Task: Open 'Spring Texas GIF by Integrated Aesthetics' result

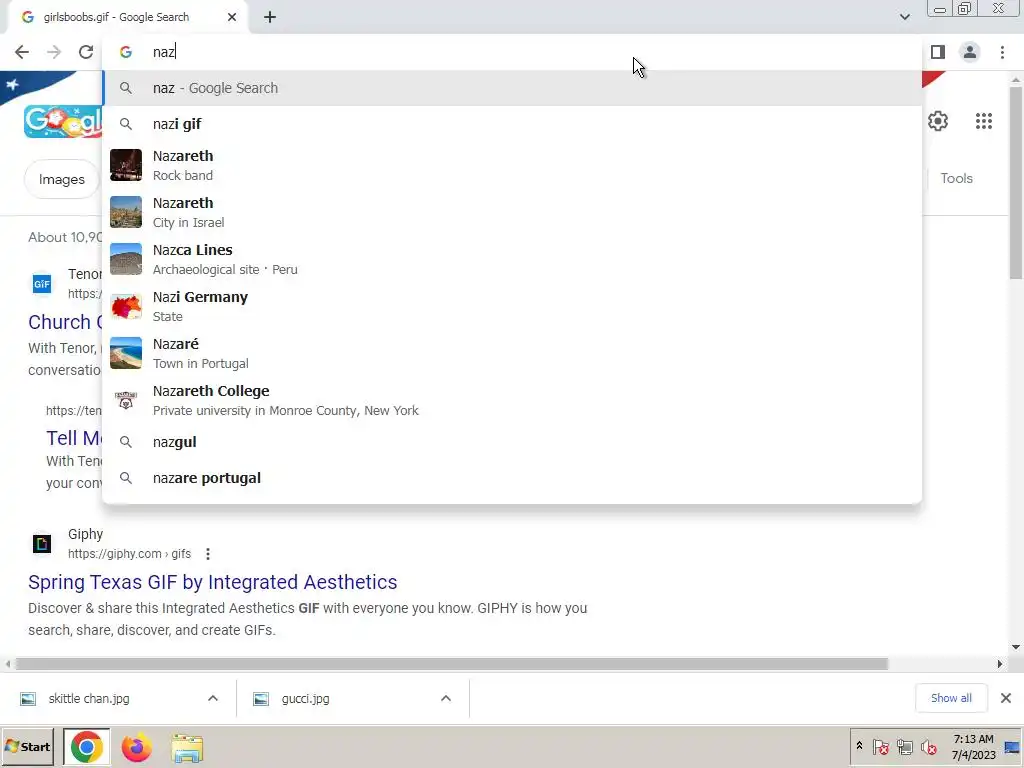Action: pyautogui.click(x=212, y=582)
